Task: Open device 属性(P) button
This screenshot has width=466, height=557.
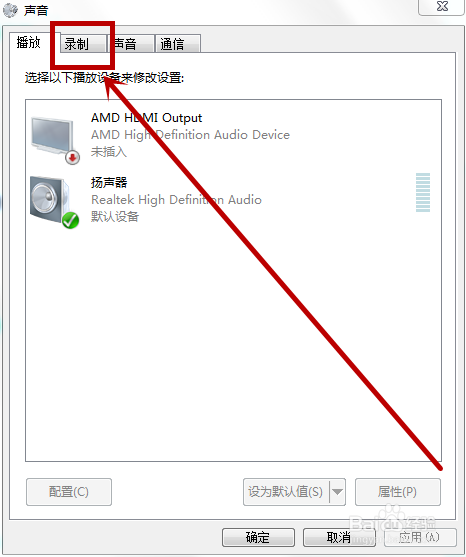Action: point(398,492)
